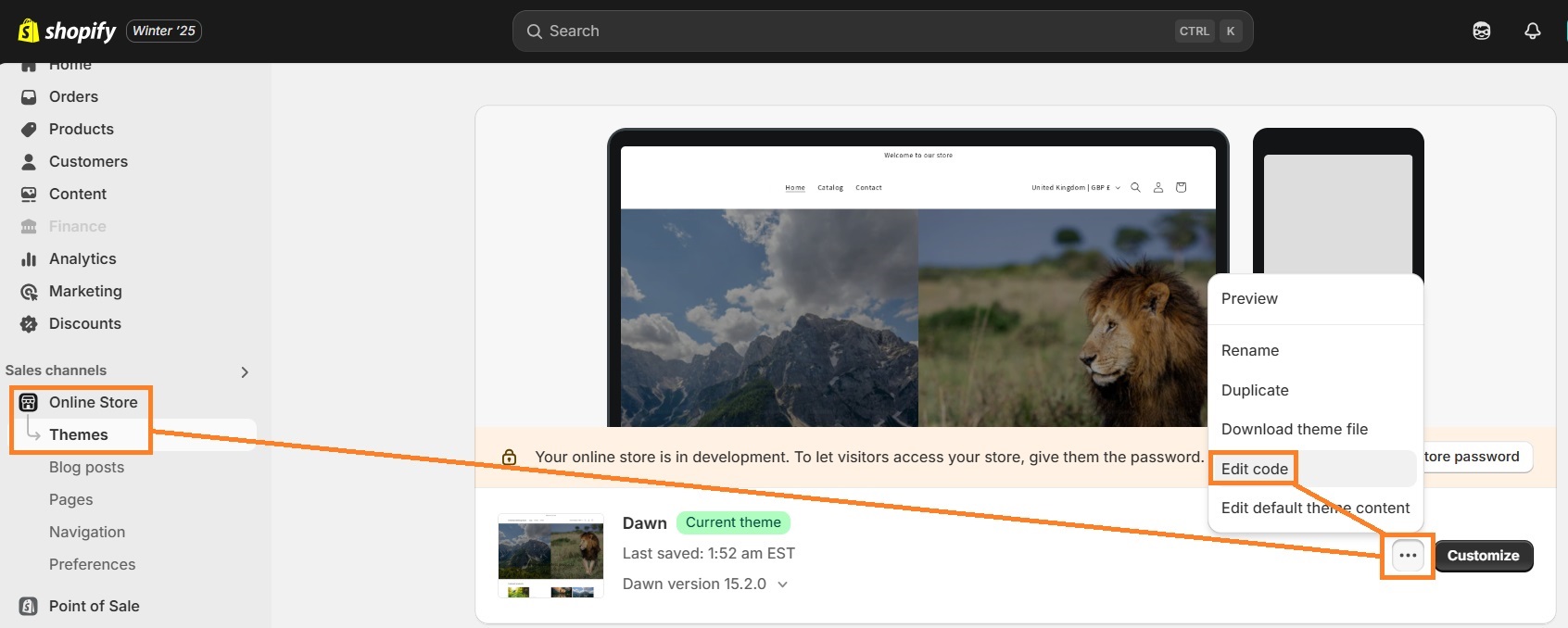Click the Marketing target icon
The height and width of the screenshot is (628, 1568).
click(x=29, y=291)
